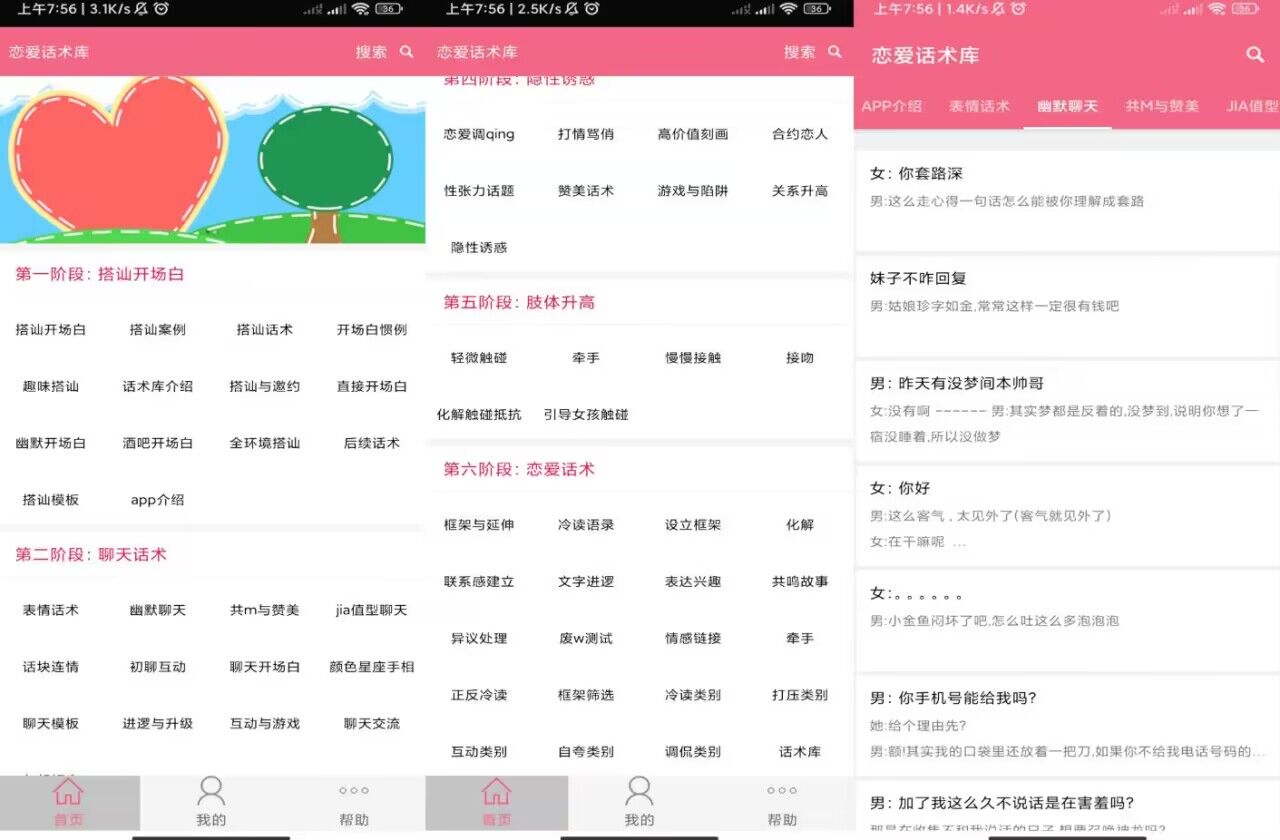Viewport: 1280px width, 840px height.
Task: Open the 框架与延伸 category
Action: point(479,525)
